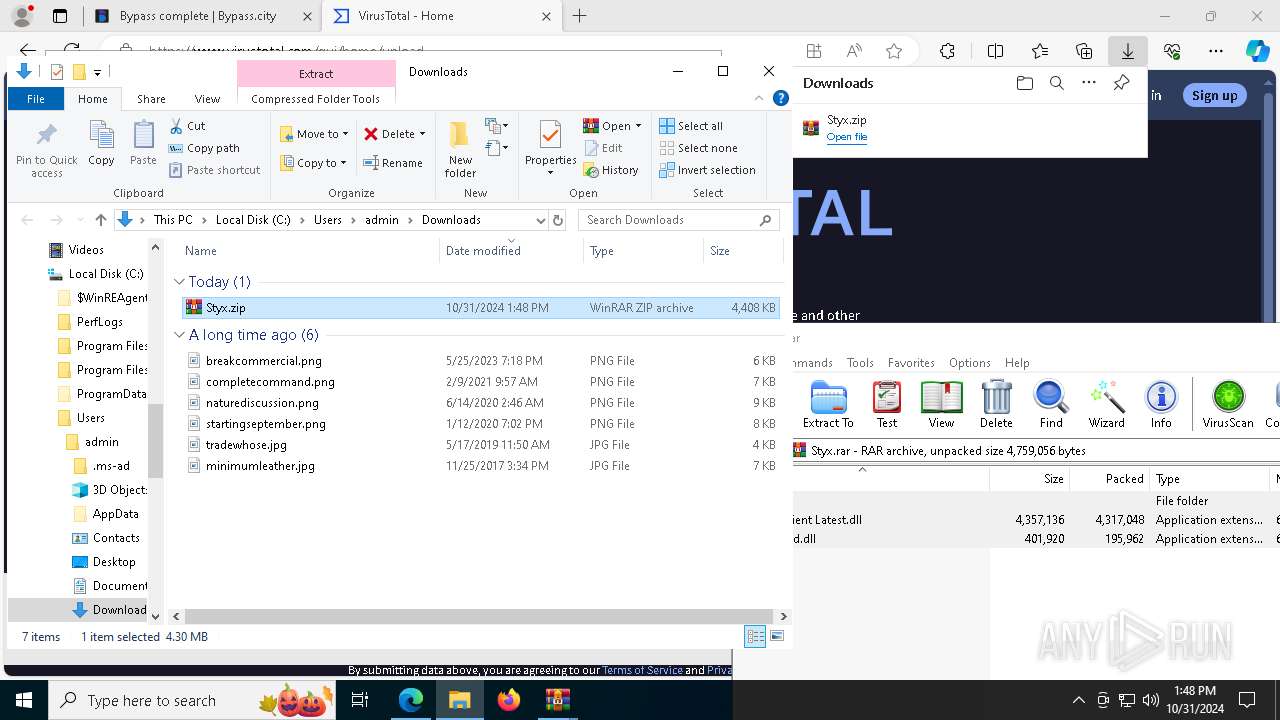Switch to the Share ribbon tab
The width and height of the screenshot is (1280, 720).
(151, 99)
